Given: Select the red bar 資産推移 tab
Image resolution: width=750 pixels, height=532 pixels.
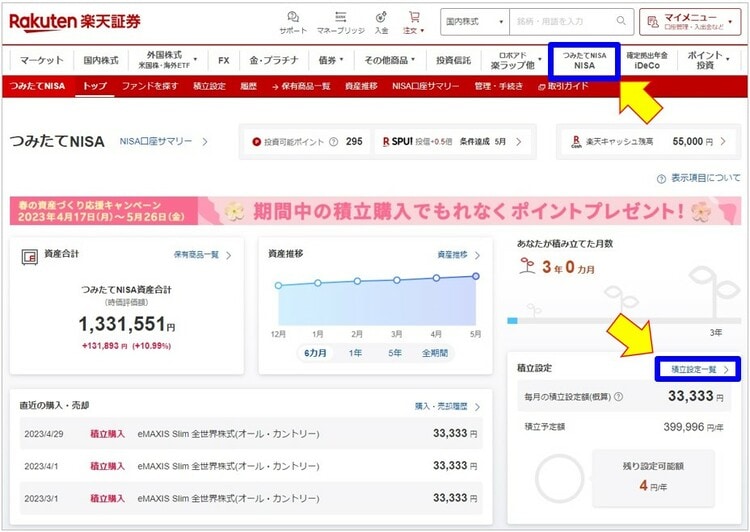Looking at the screenshot, I should (361, 86).
